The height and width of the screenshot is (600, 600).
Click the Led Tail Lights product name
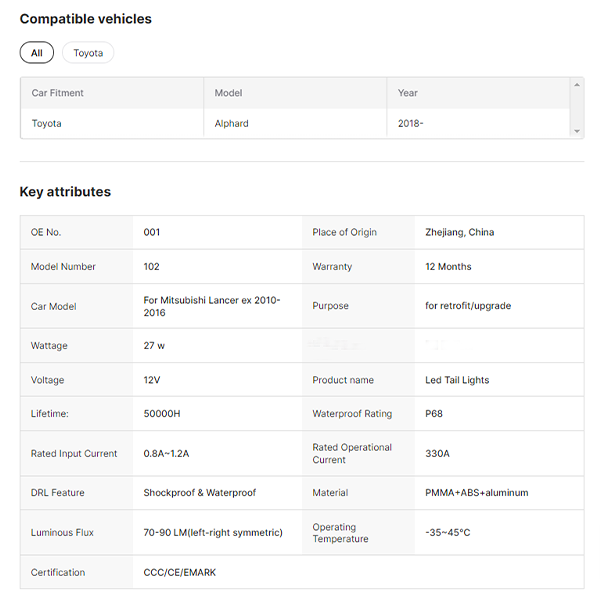[x=457, y=380]
